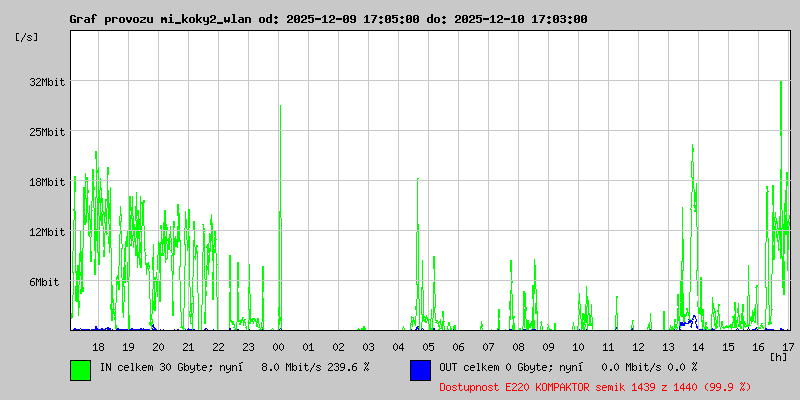The height and width of the screenshot is (400, 800).
Task: Click the hour 21 x-axis label
Action: click(188, 347)
